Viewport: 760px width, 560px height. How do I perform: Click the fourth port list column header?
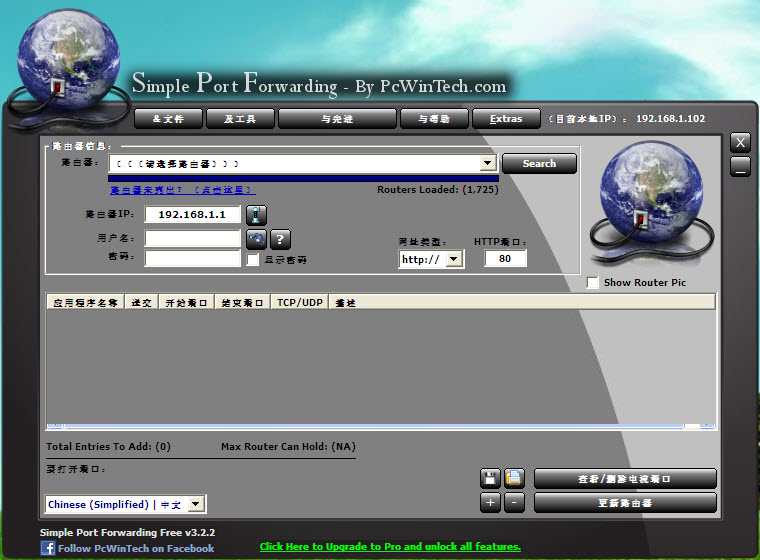click(x=243, y=303)
